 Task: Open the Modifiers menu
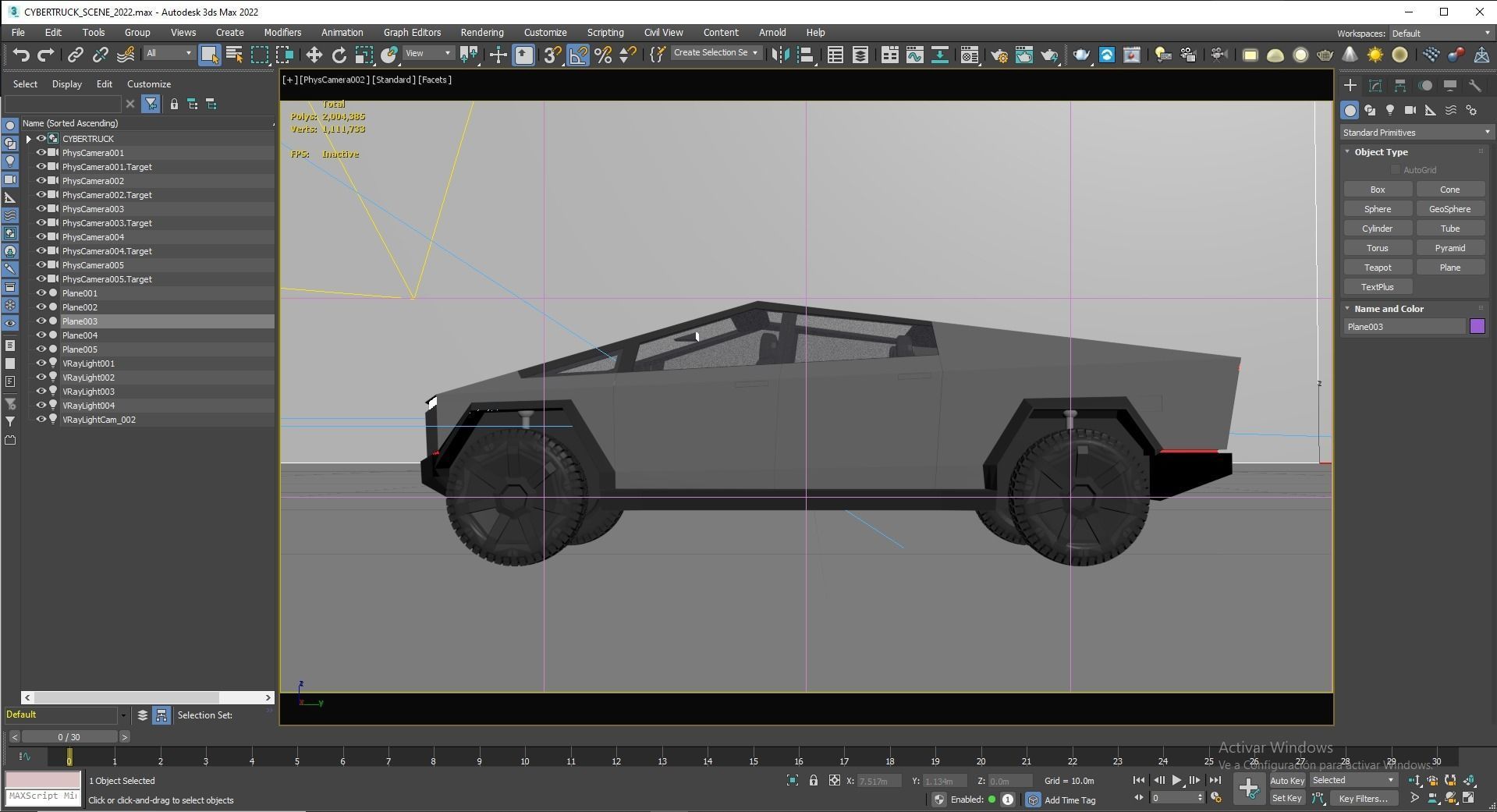point(282,33)
